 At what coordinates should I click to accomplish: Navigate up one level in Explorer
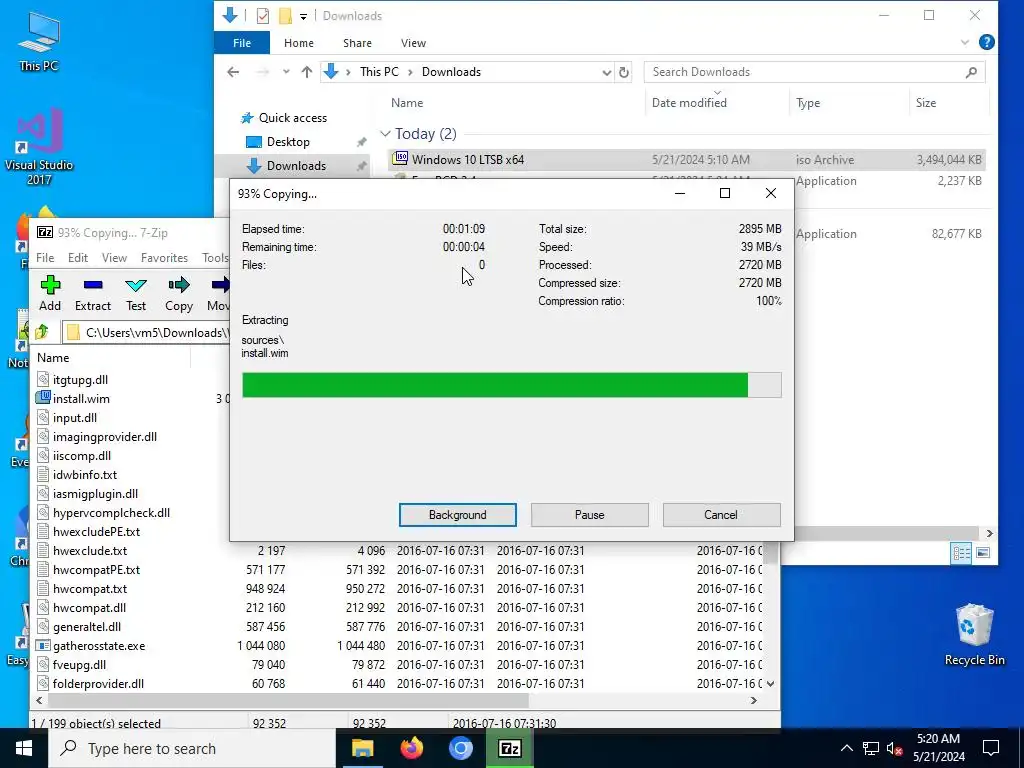coord(306,72)
